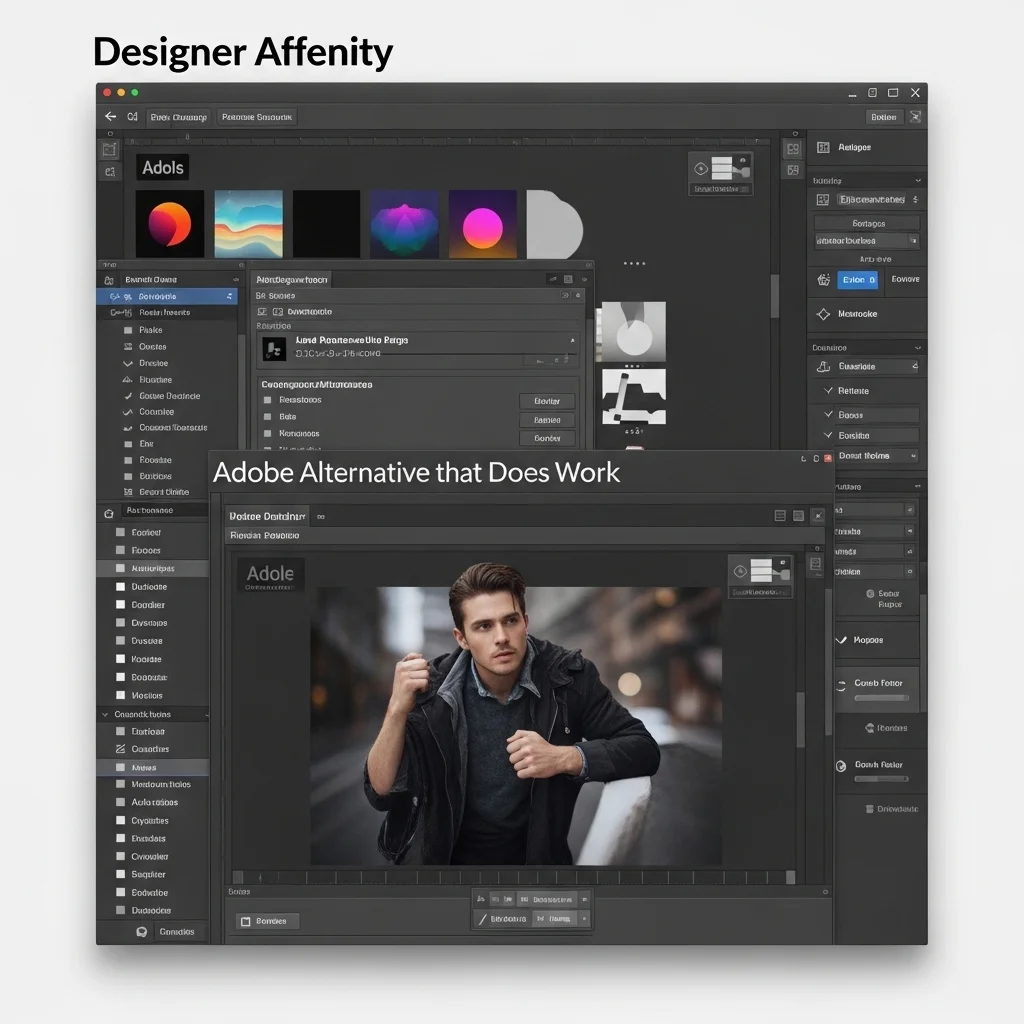Expand the Eijacearvtebes dropdown in right panel
The height and width of the screenshot is (1024, 1024).
(x=914, y=200)
